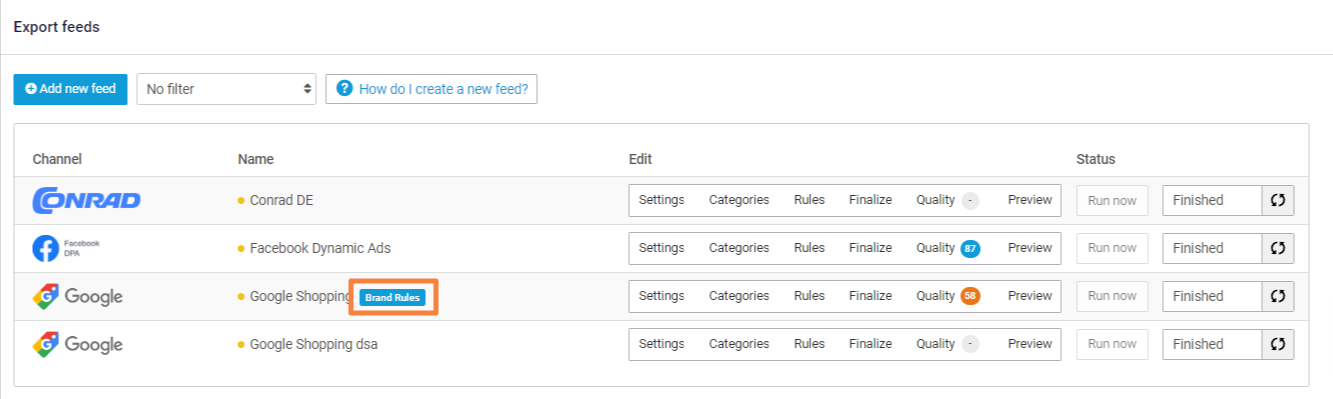
Task: Open Settings for Google Shopping dsa
Action: pyautogui.click(x=662, y=344)
